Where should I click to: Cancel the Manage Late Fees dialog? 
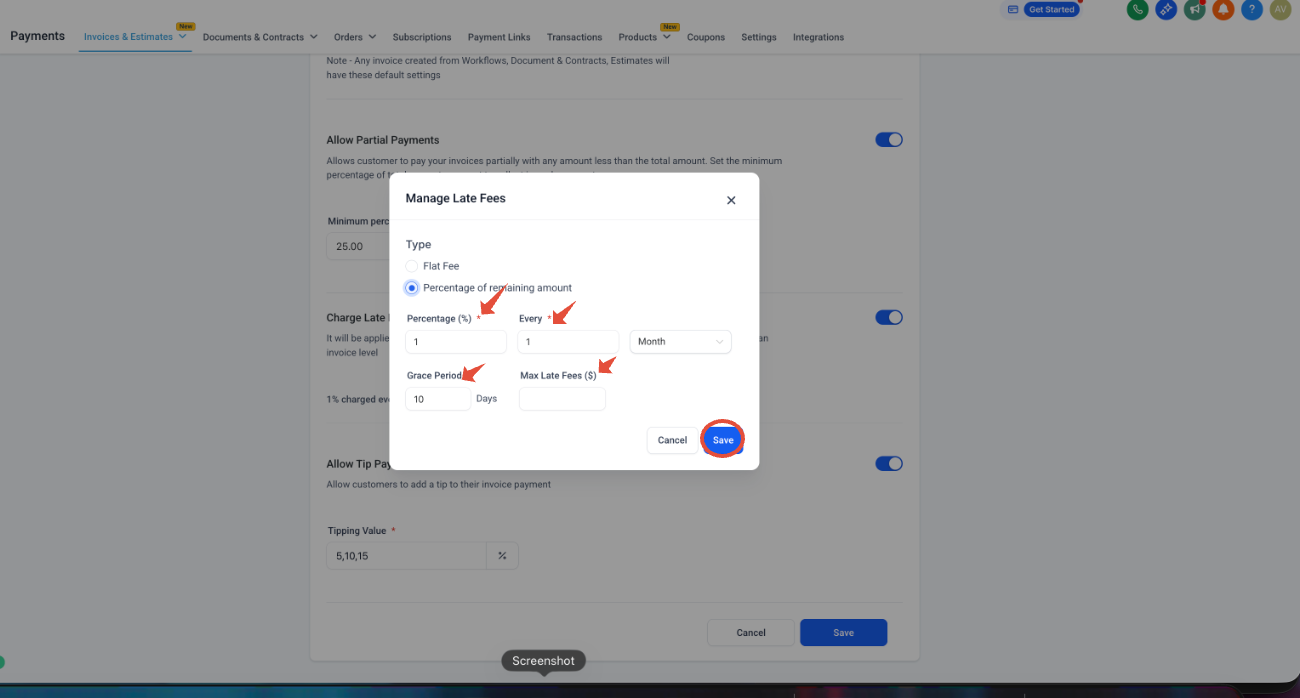672,440
